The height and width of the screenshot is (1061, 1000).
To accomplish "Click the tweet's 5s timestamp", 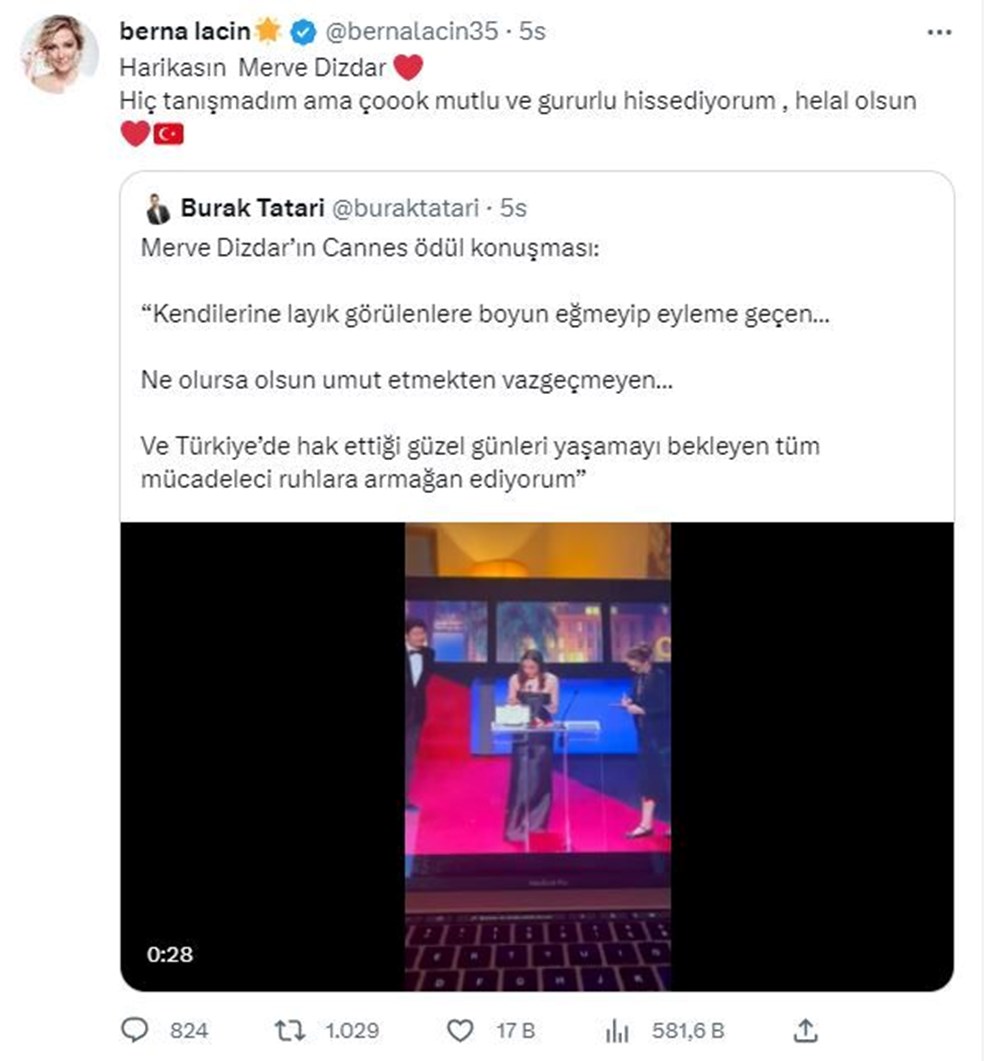I will pyautogui.click(x=531, y=32).
